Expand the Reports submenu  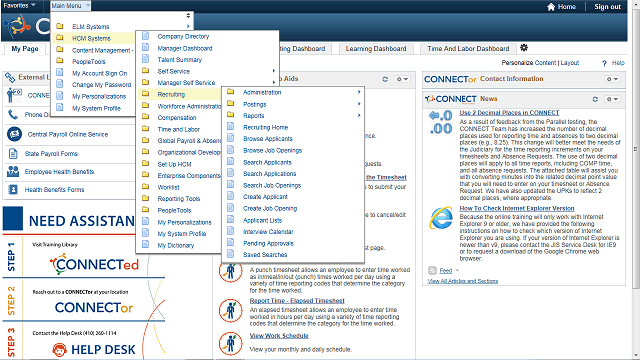pos(359,116)
